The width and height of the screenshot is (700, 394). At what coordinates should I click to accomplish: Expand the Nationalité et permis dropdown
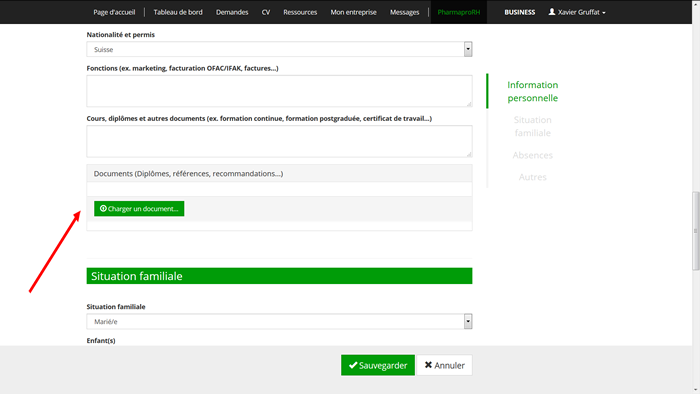[279, 49]
